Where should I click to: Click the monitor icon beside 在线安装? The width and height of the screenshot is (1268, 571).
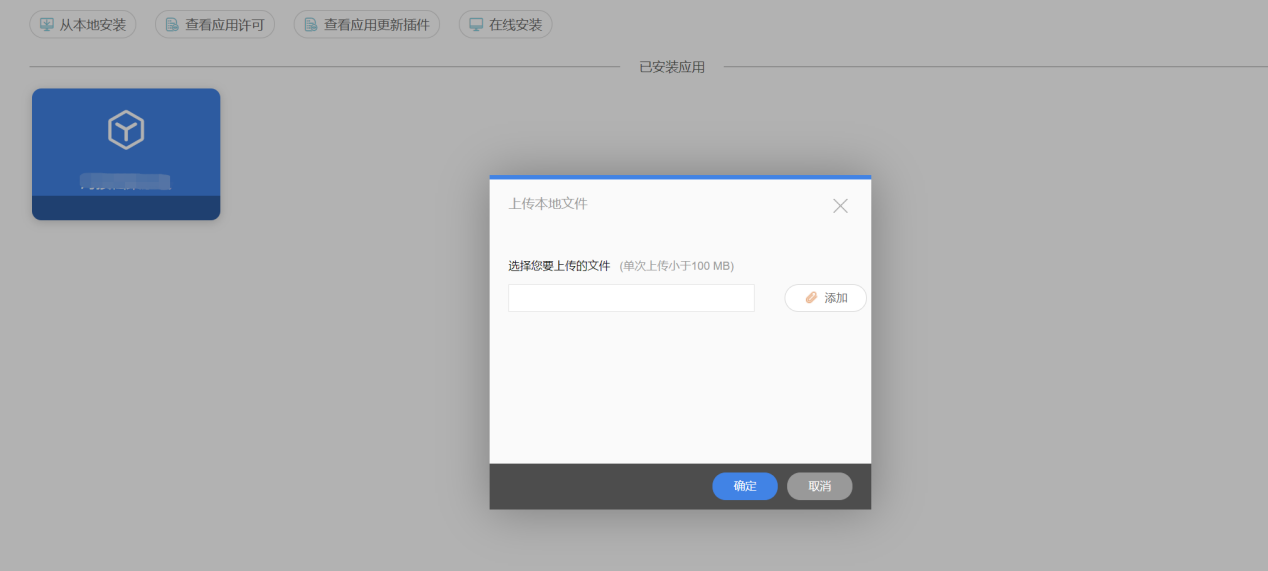476,25
